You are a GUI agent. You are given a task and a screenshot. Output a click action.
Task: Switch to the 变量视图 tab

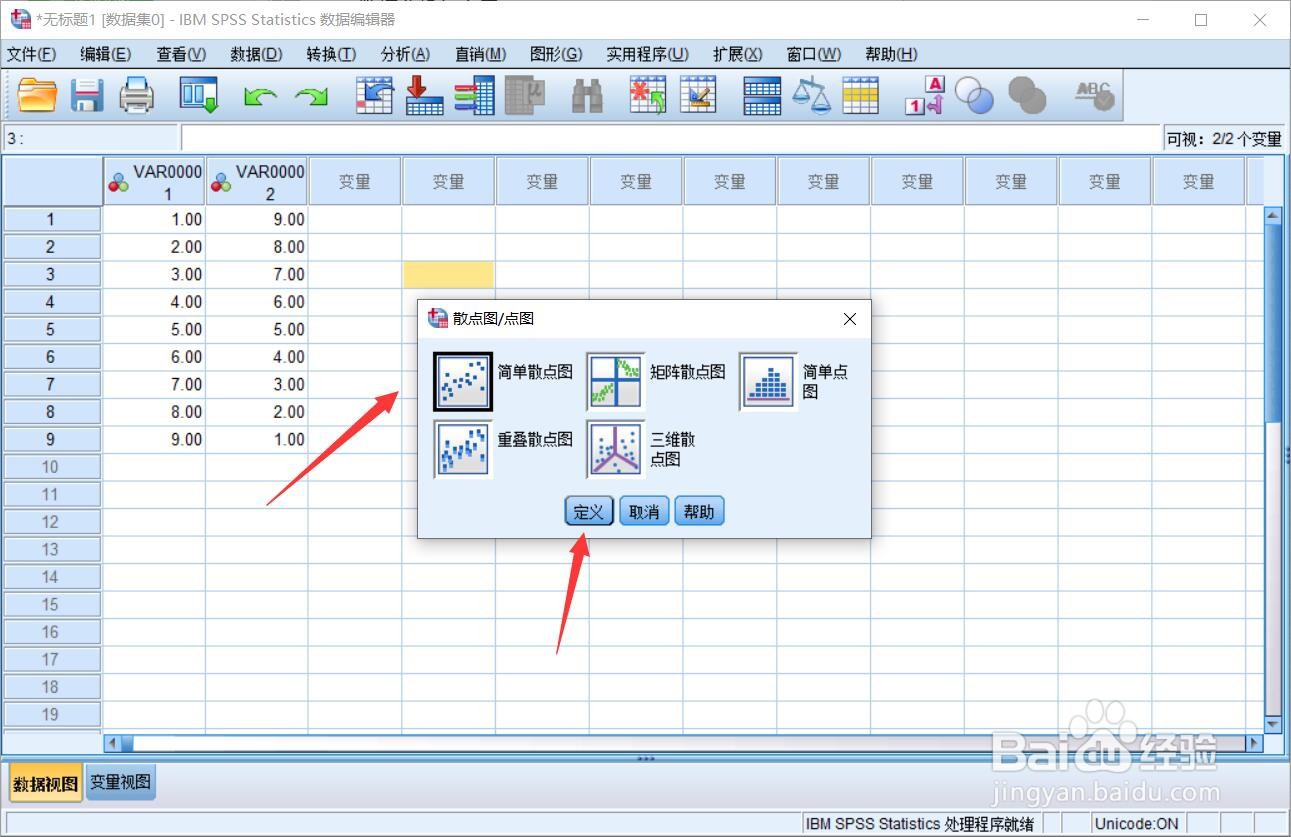(x=120, y=783)
